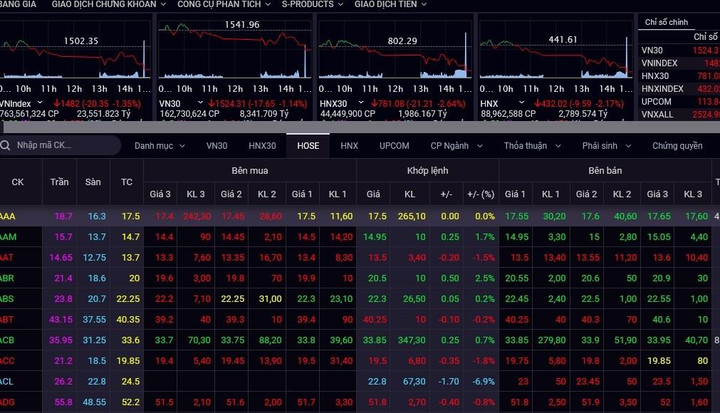This screenshot has width=720, height=413.
Task: Sort by the Trần column header
Action: point(62,182)
